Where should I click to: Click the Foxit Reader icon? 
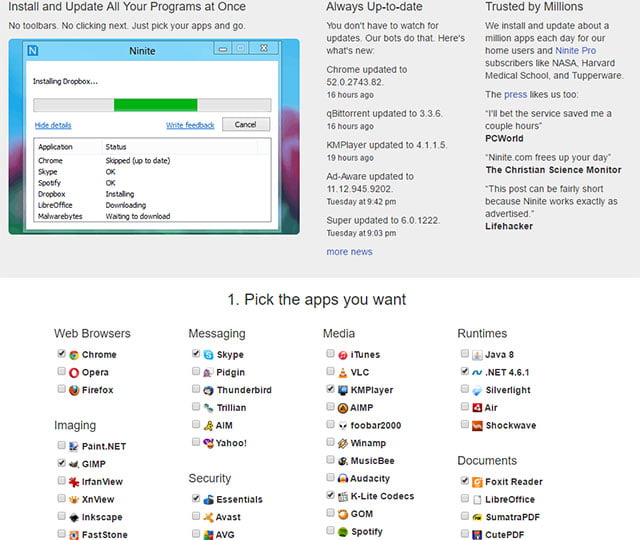click(x=478, y=481)
